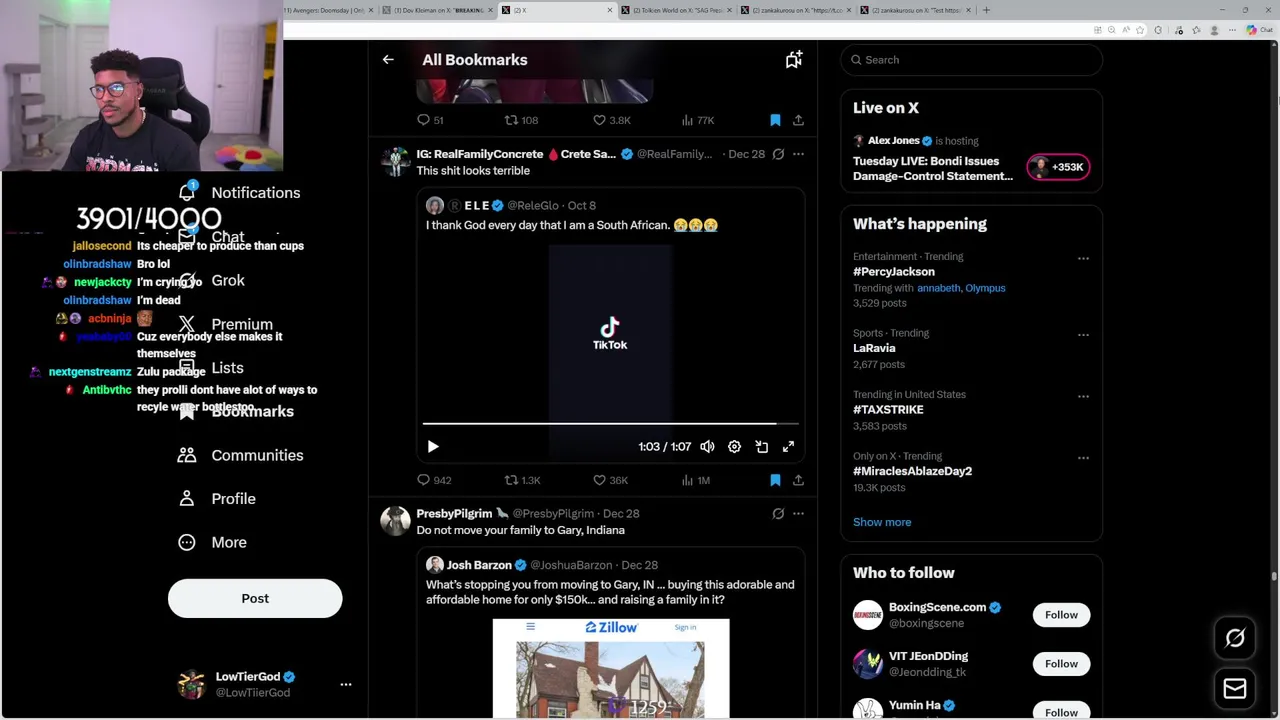Seek on the video progress bar

click(x=610, y=424)
